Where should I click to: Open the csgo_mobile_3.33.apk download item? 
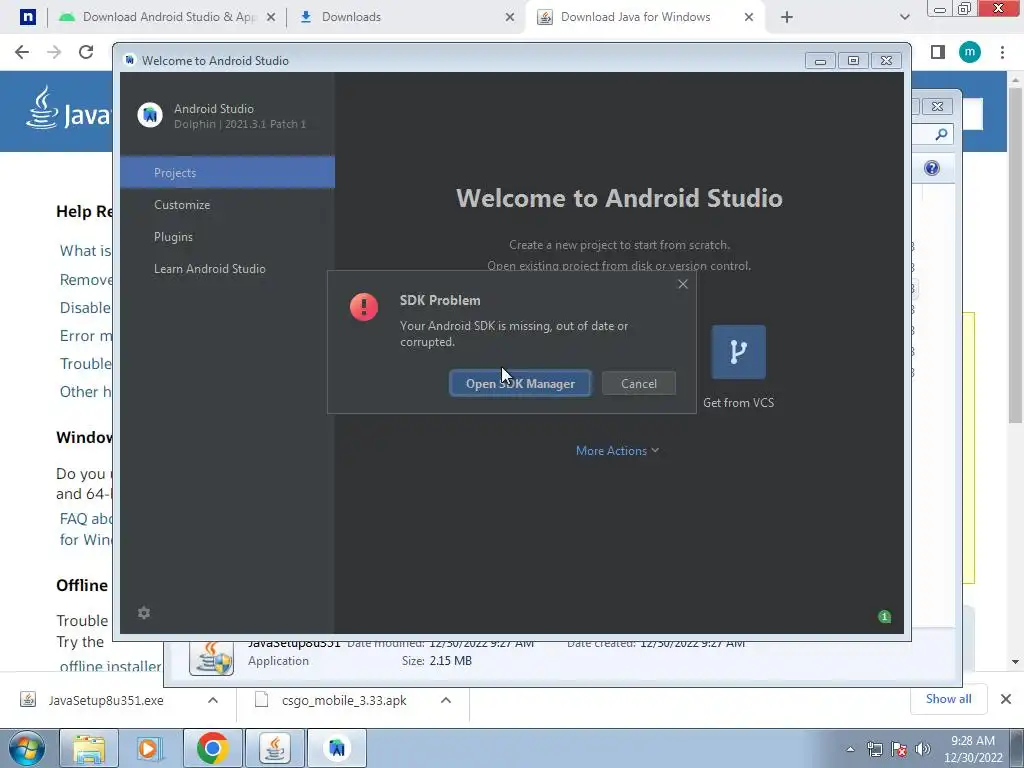coord(344,700)
